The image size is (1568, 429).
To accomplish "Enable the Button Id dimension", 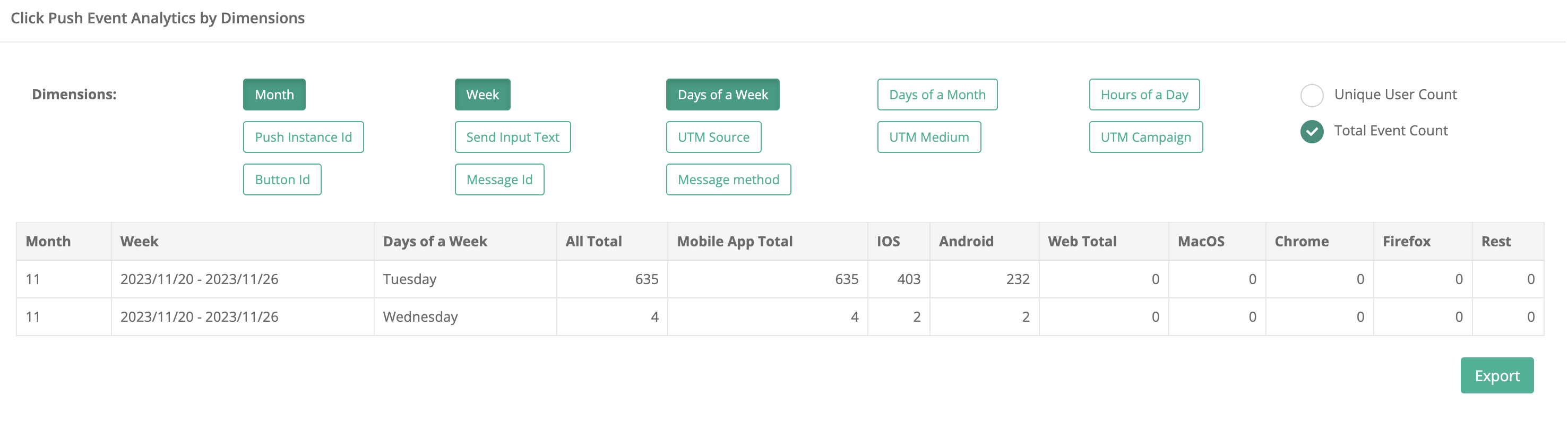I will click(282, 180).
